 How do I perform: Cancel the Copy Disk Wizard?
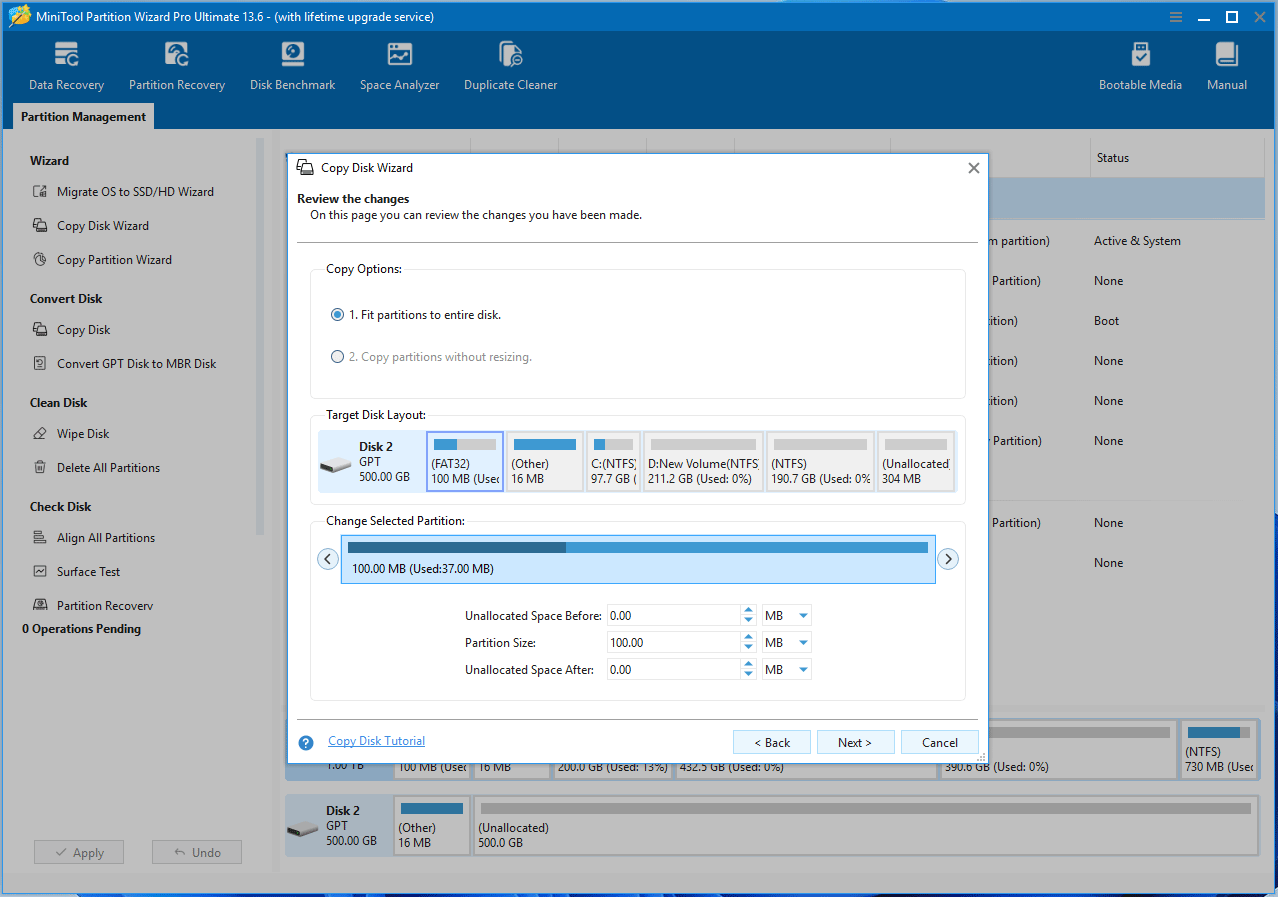tap(939, 742)
